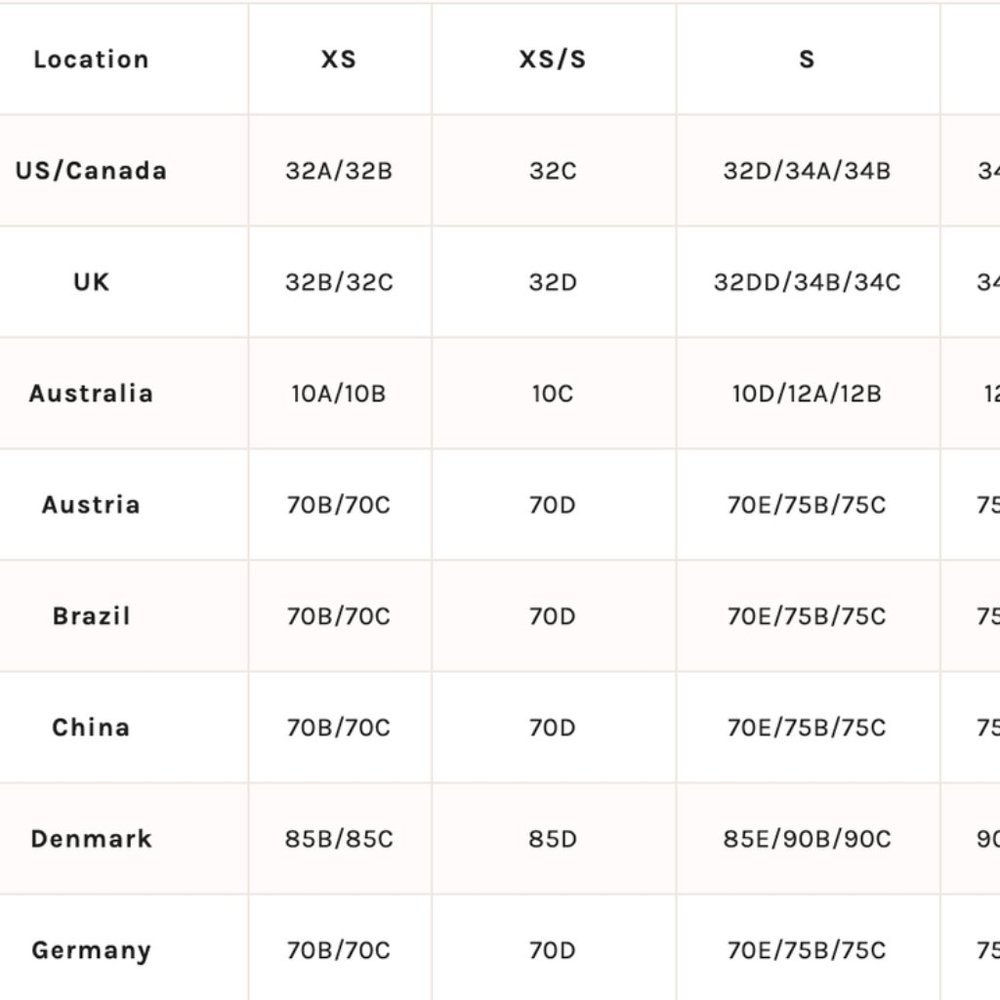
Task: Click the Location column header
Action: pyautogui.click(x=91, y=59)
